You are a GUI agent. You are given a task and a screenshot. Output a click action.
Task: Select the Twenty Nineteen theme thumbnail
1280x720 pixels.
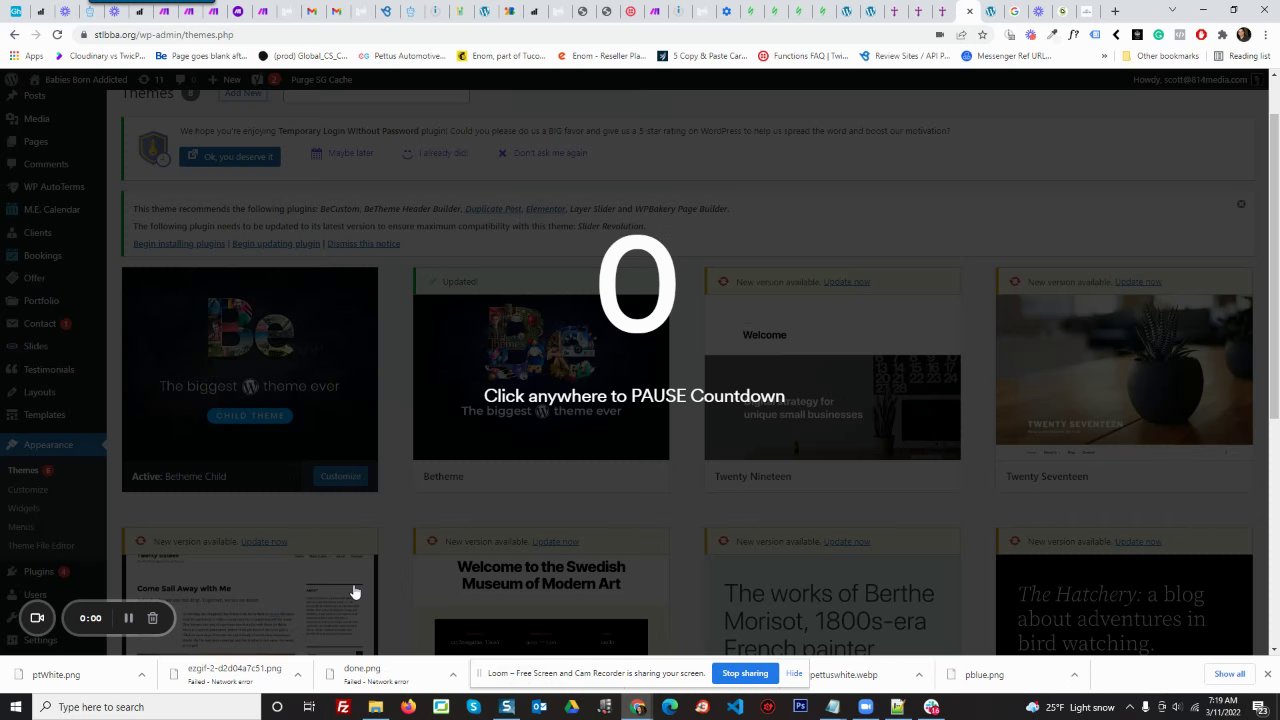(x=832, y=378)
